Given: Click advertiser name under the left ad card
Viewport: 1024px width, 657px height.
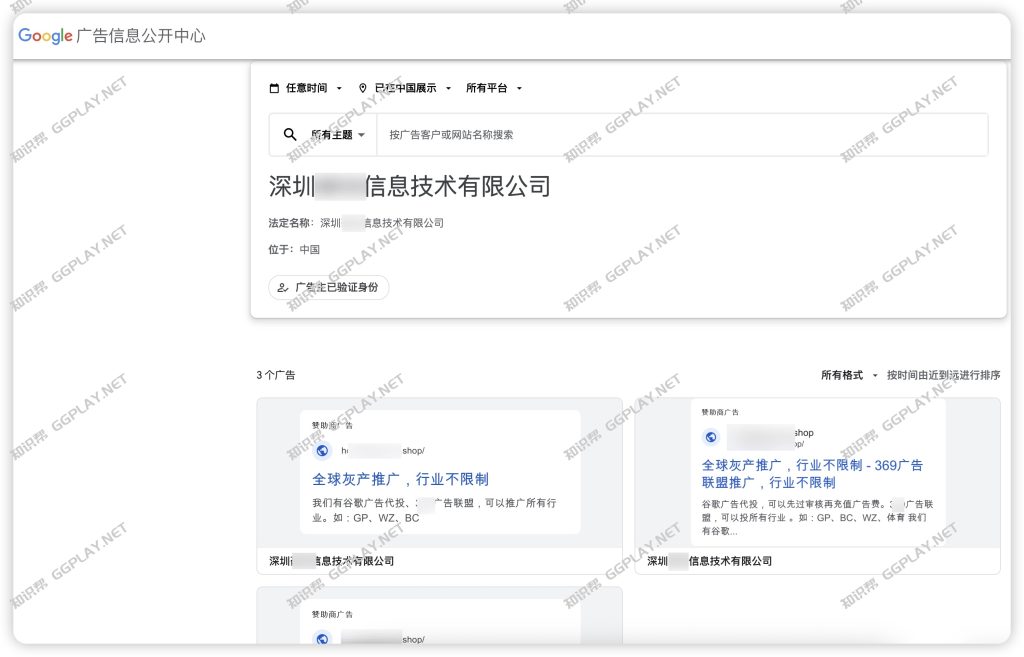Looking at the screenshot, I should tap(332, 561).
